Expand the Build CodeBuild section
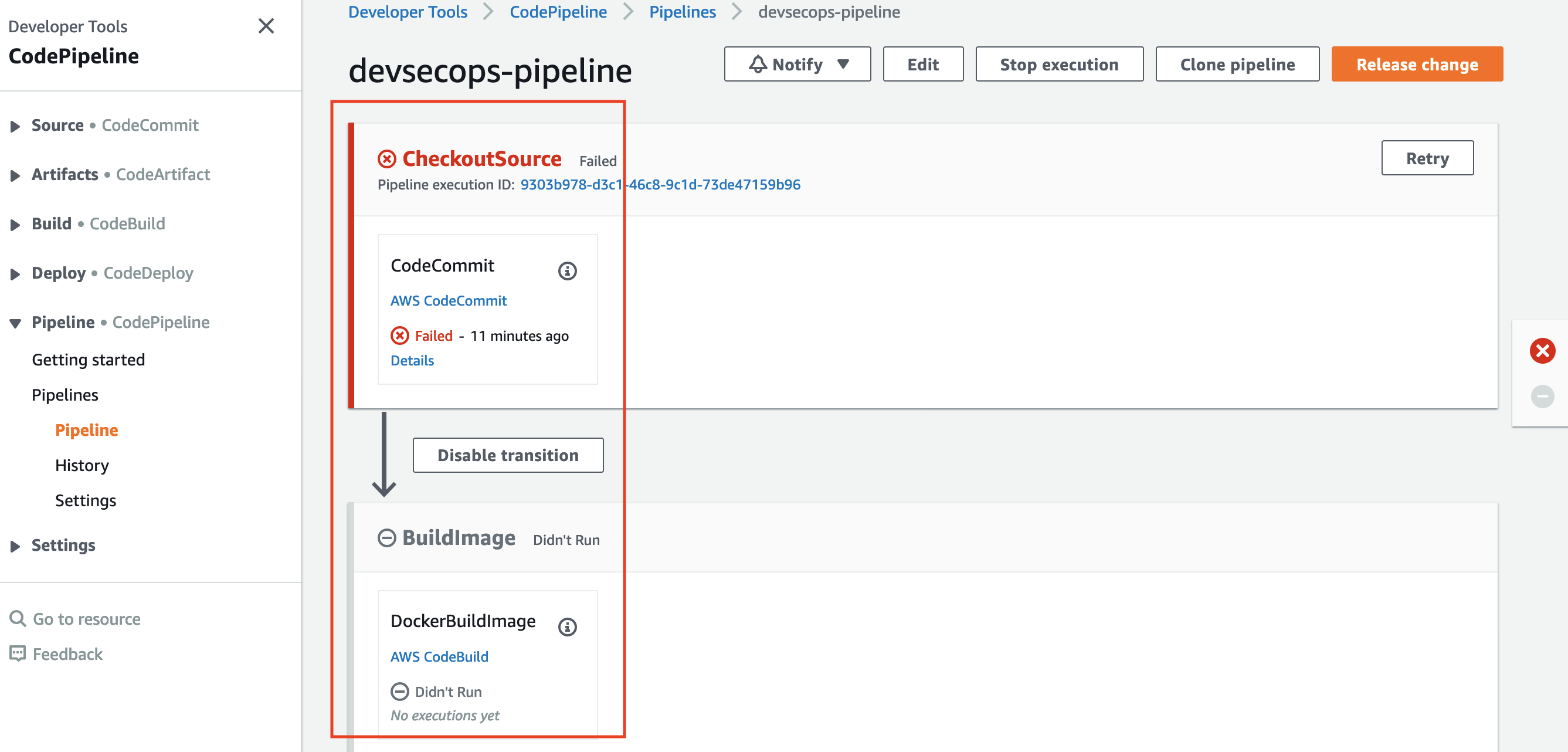Image resolution: width=1568 pixels, height=752 pixels. (15, 225)
